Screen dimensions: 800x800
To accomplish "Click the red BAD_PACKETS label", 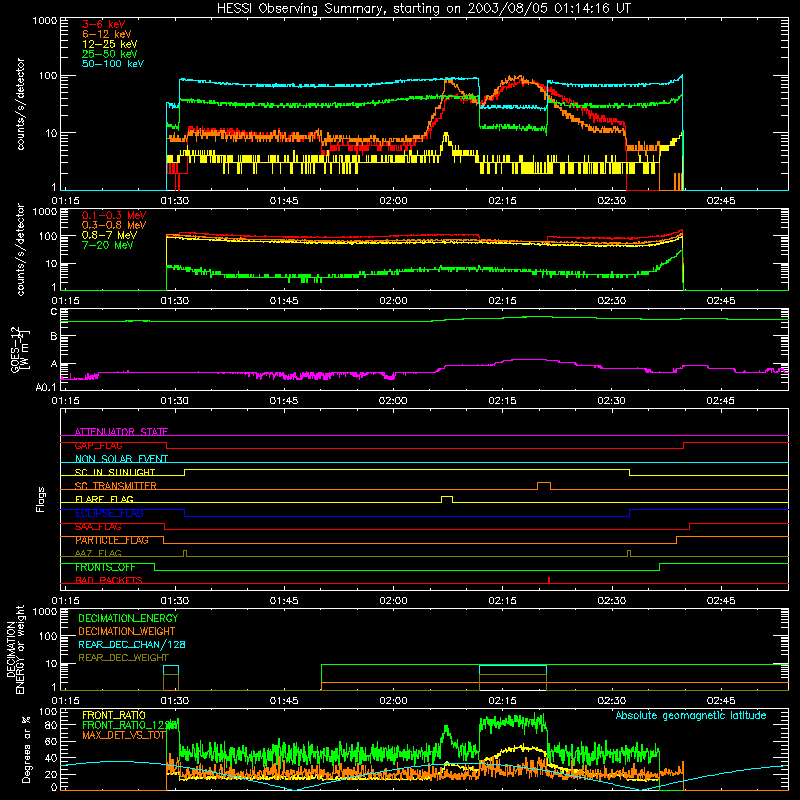I will tap(109, 580).
